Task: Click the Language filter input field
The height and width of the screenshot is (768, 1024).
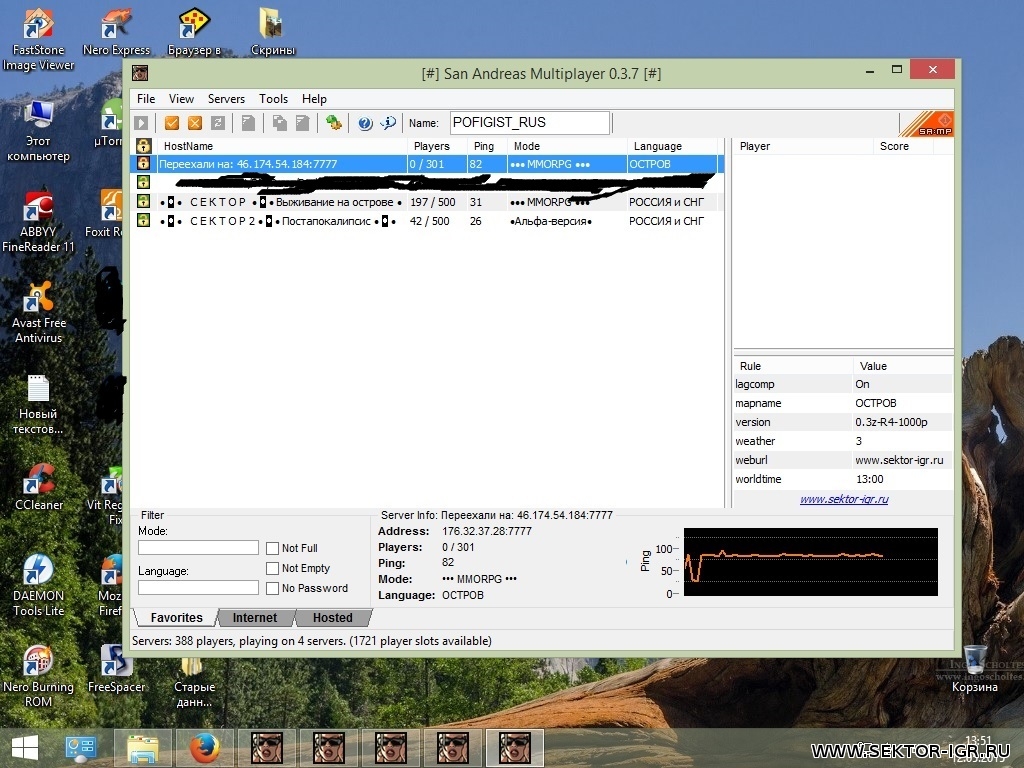Action: [x=198, y=587]
